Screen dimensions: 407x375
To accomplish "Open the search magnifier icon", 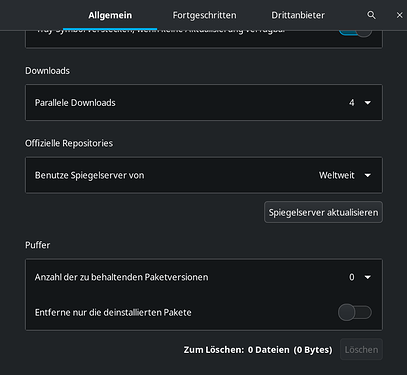I will tap(371, 15).
